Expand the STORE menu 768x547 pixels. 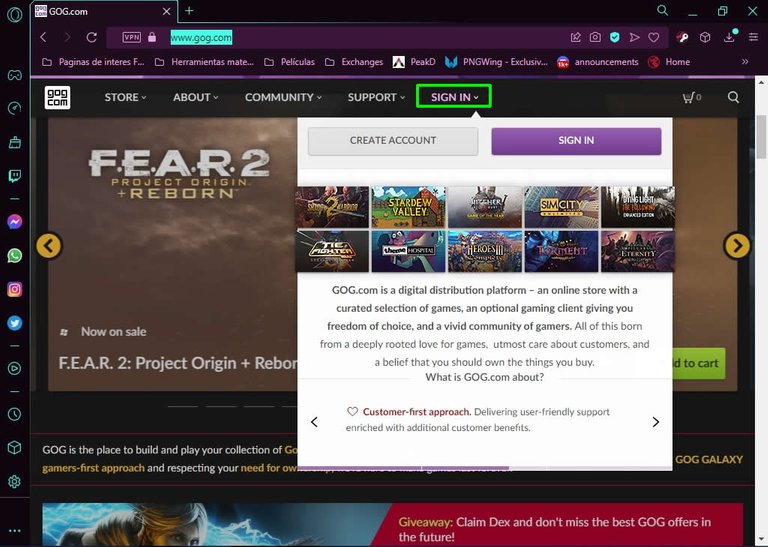pyautogui.click(x=125, y=97)
